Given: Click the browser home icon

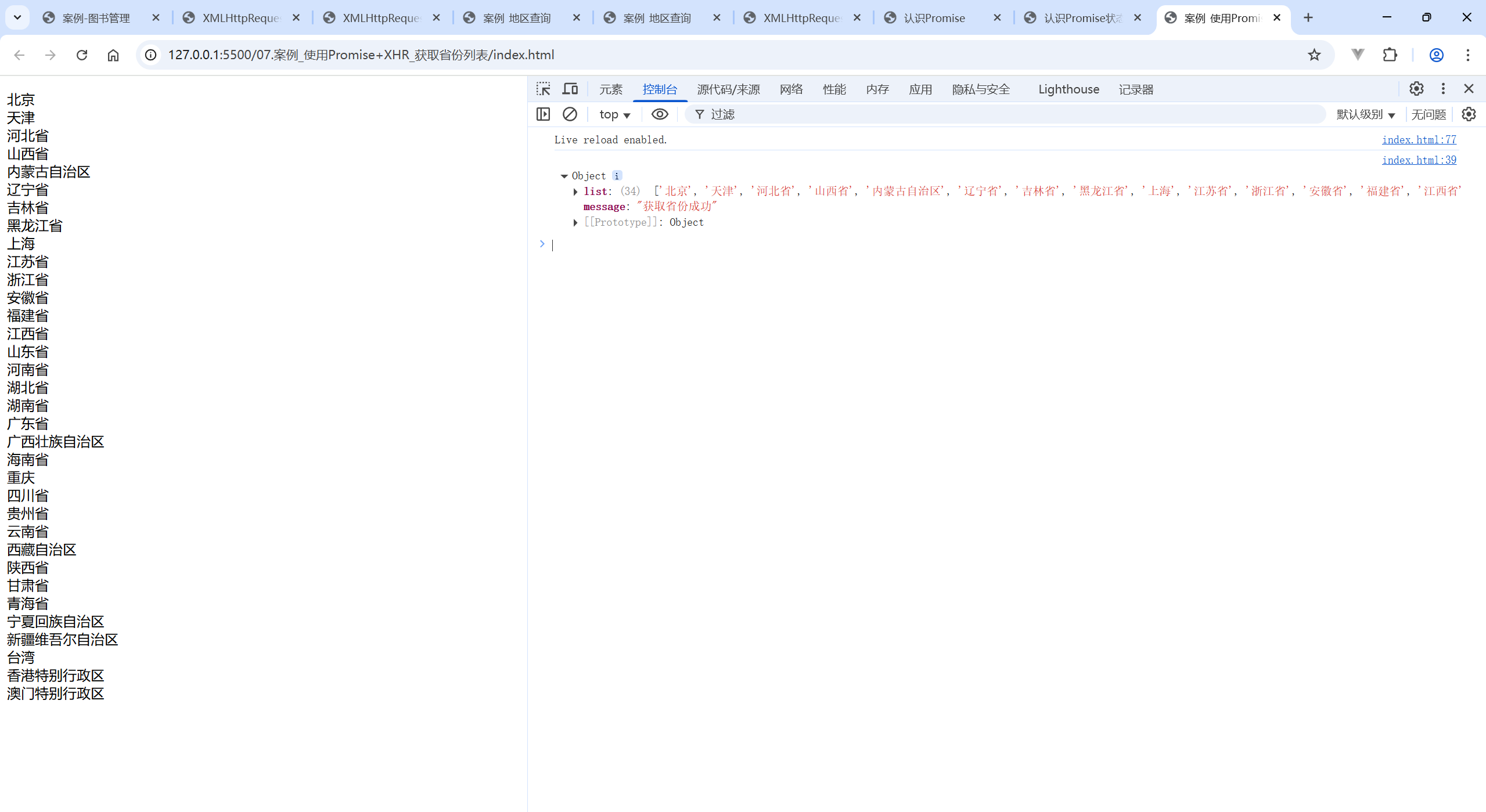Looking at the screenshot, I should pyautogui.click(x=113, y=55).
